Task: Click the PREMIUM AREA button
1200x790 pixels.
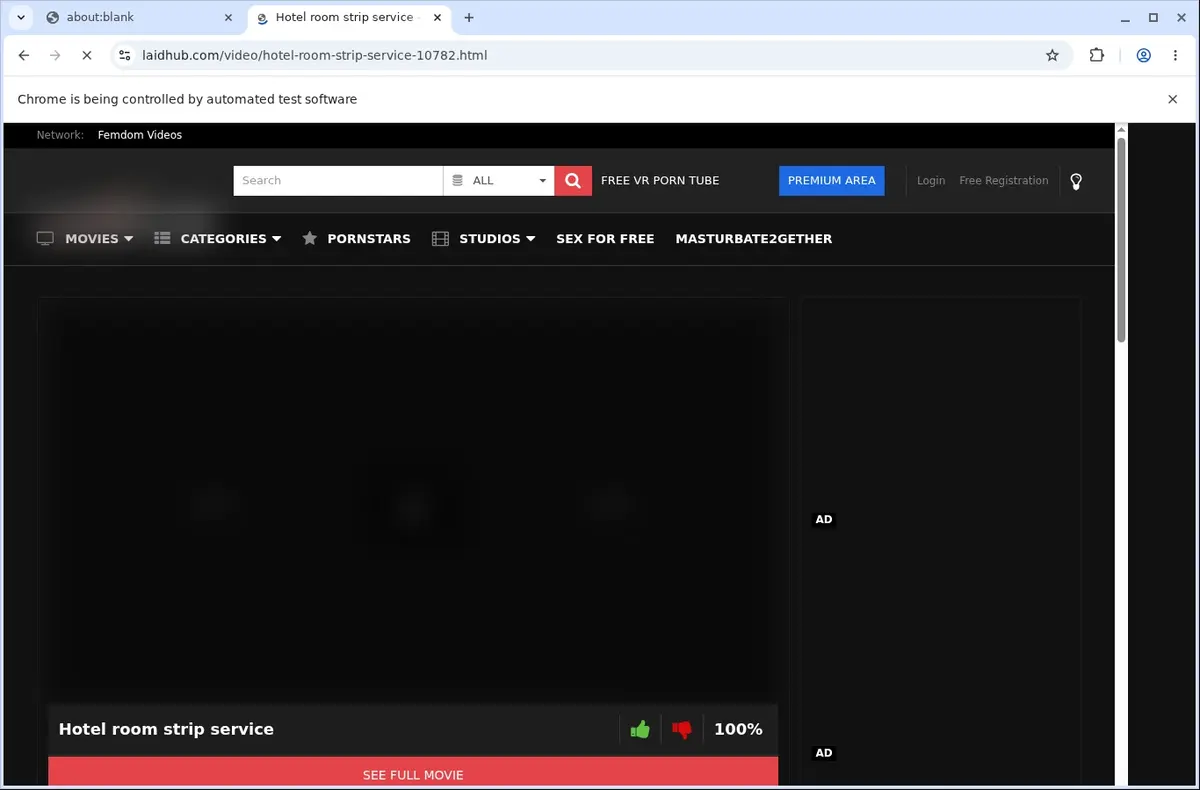Action: (x=832, y=181)
